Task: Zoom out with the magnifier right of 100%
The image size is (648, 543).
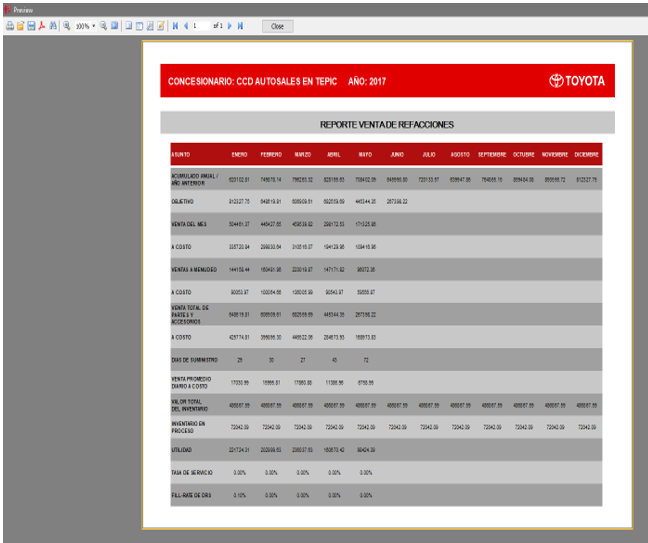Action: pyautogui.click(x=103, y=26)
